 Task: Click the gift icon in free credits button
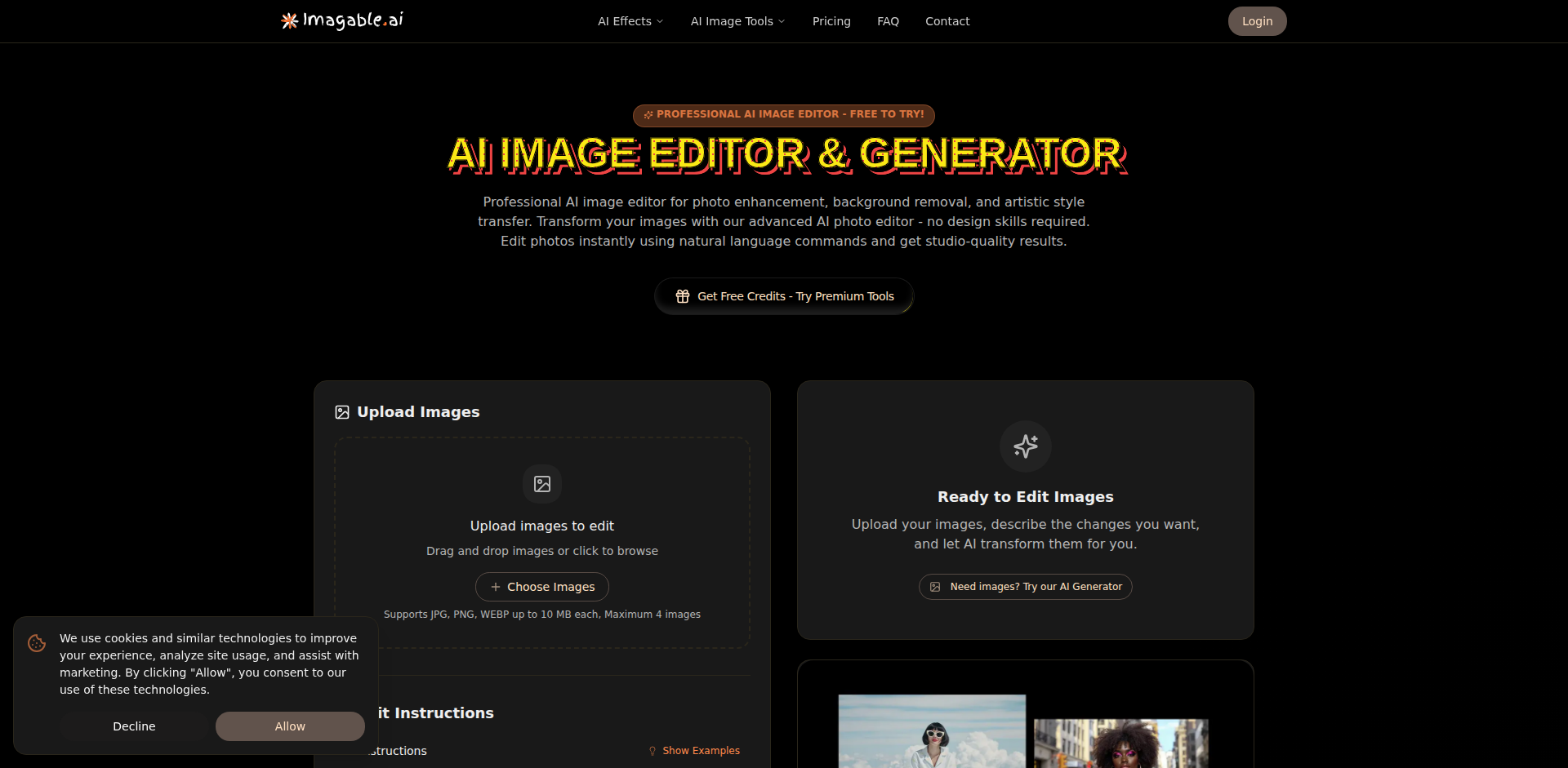tap(683, 296)
